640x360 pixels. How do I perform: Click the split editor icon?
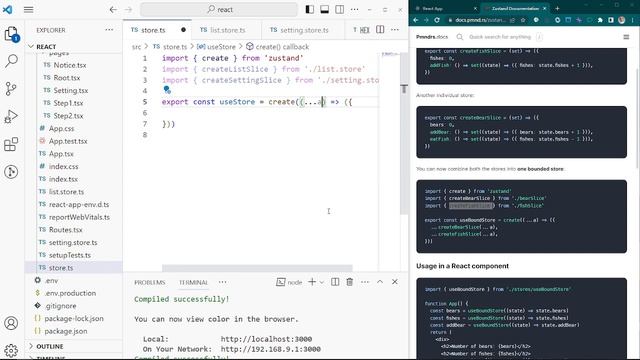380,29
